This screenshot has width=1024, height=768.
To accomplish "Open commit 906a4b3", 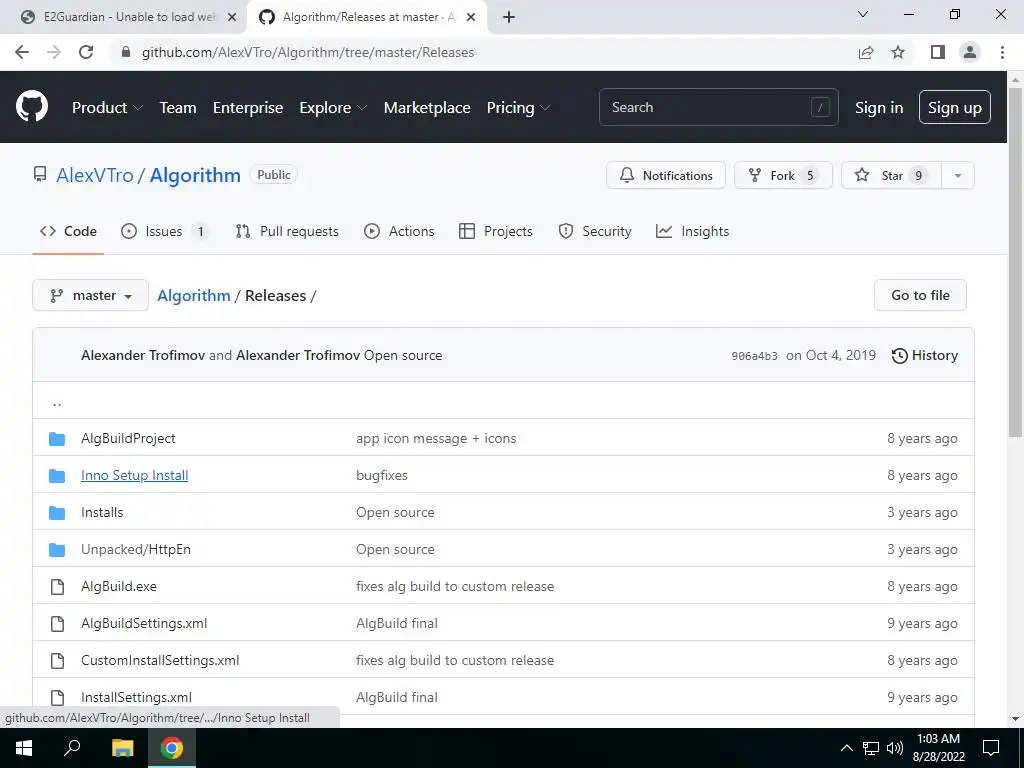I will (x=754, y=356).
